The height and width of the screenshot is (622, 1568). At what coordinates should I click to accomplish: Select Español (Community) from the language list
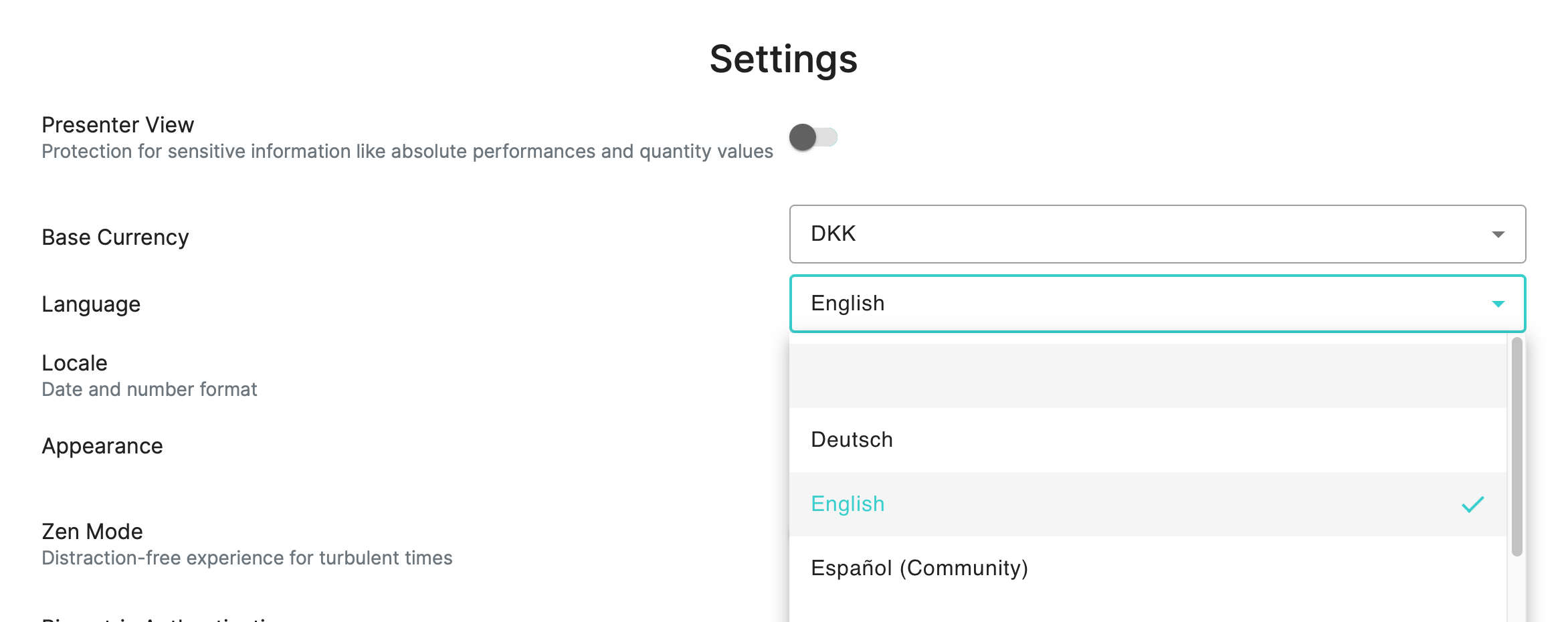(918, 568)
